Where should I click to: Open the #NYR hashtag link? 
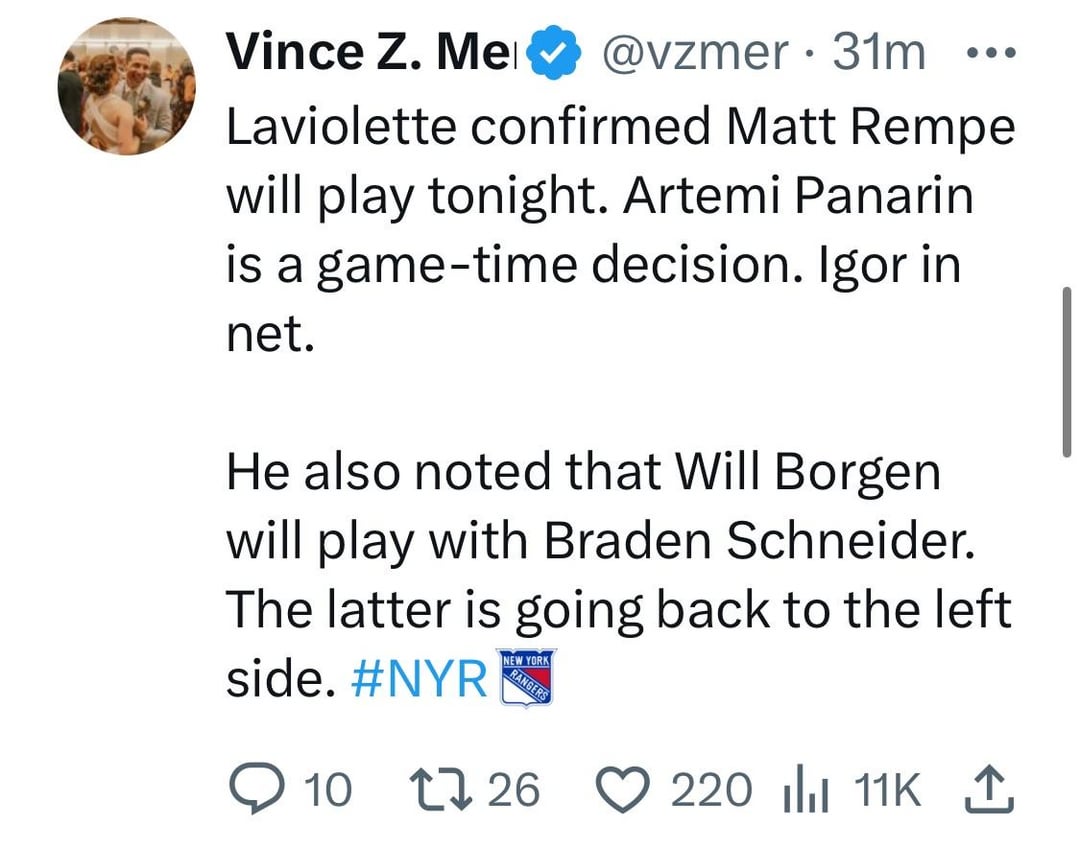[x=418, y=676]
